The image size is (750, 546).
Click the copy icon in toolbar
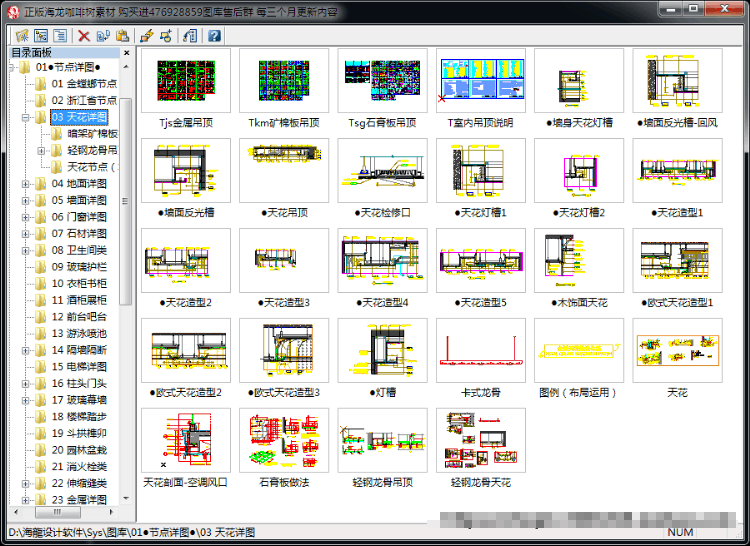pyautogui.click(x=103, y=35)
